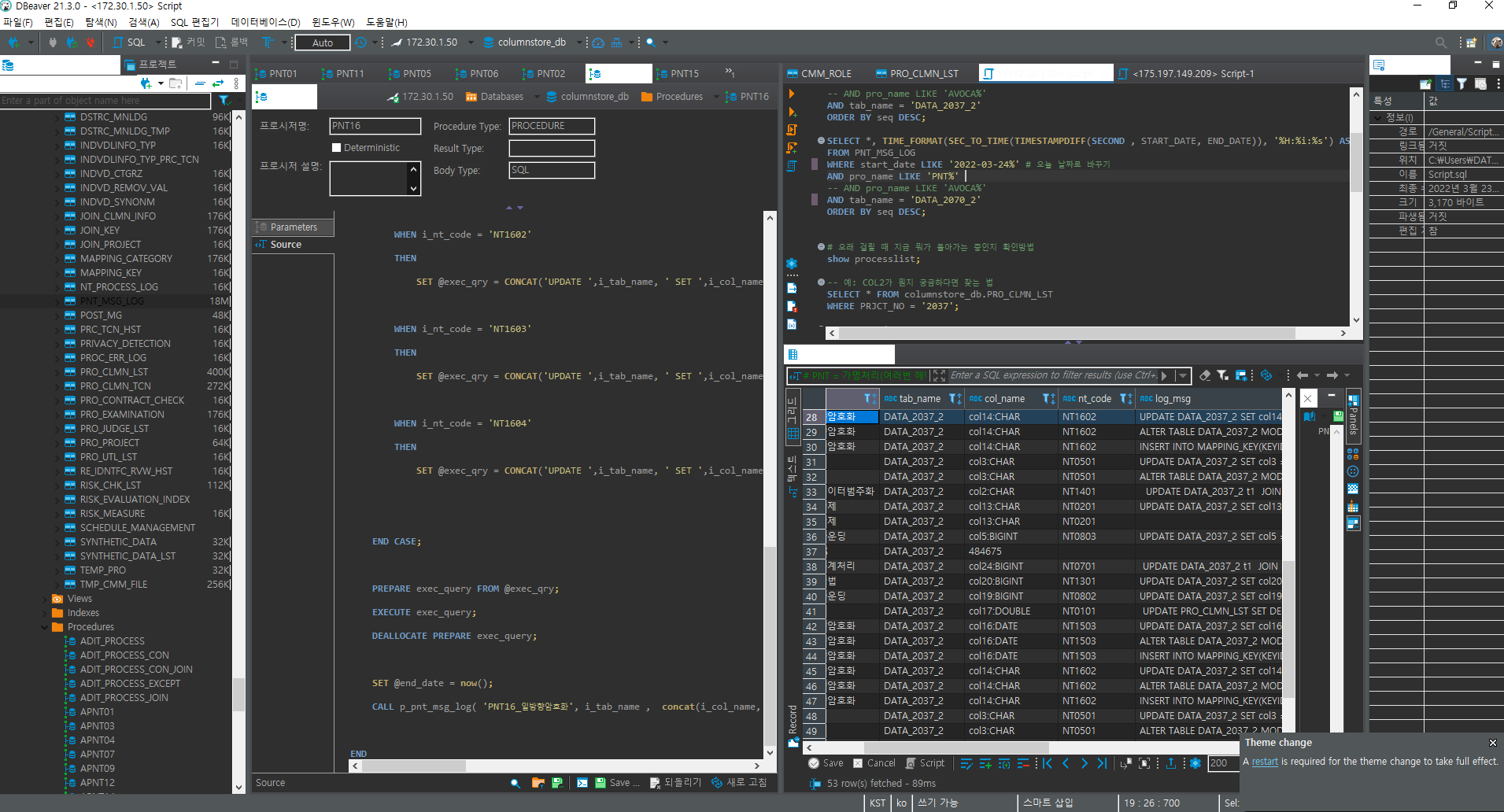Click the Databases breadcrumb in the editor
The height and width of the screenshot is (812, 1504).
[x=494, y=97]
